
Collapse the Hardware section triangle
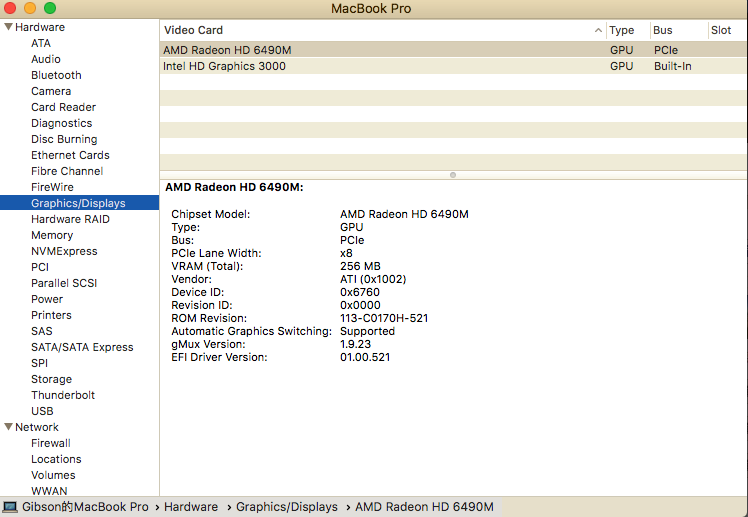click(x=8, y=27)
